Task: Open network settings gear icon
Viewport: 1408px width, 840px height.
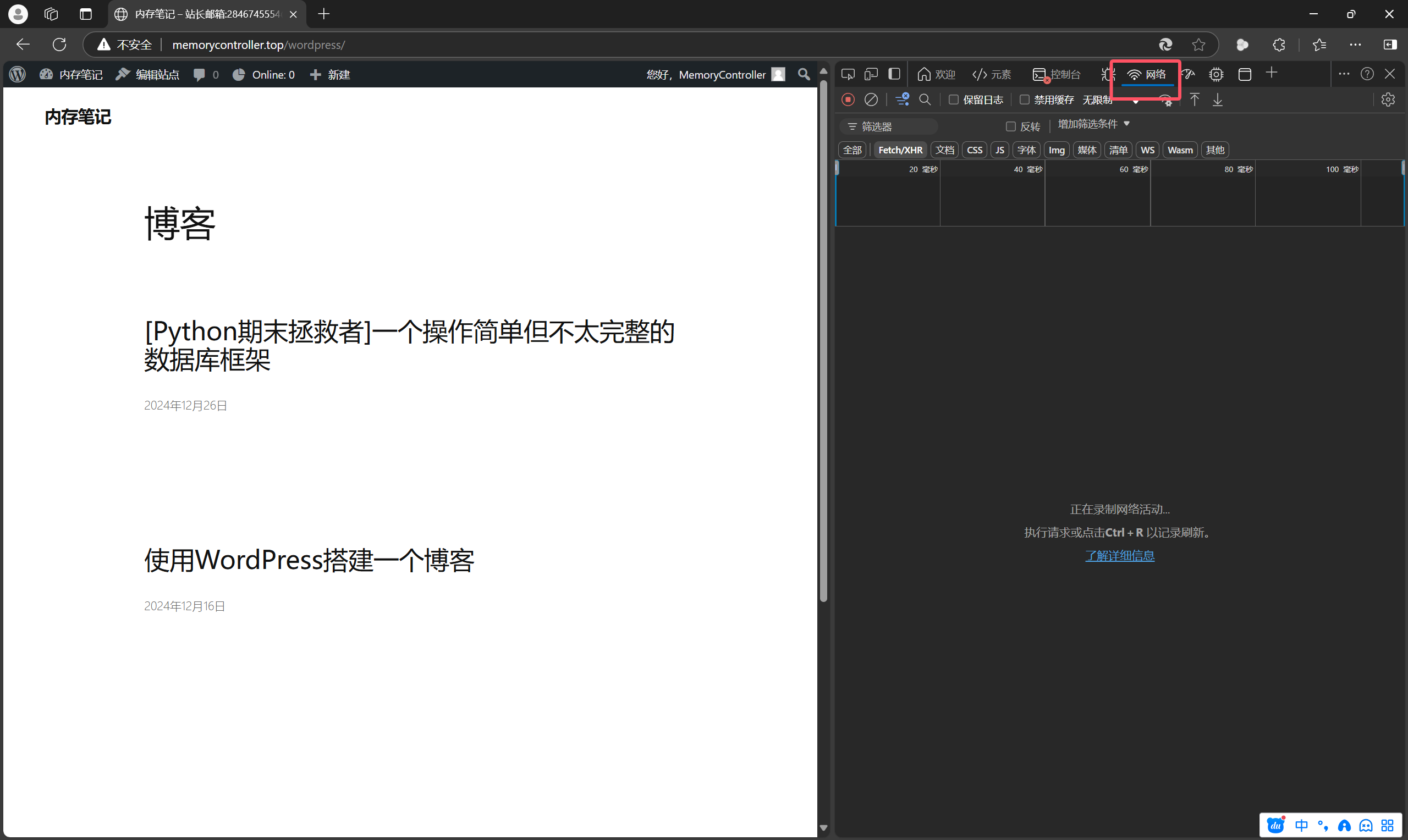Action: coord(1388,100)
